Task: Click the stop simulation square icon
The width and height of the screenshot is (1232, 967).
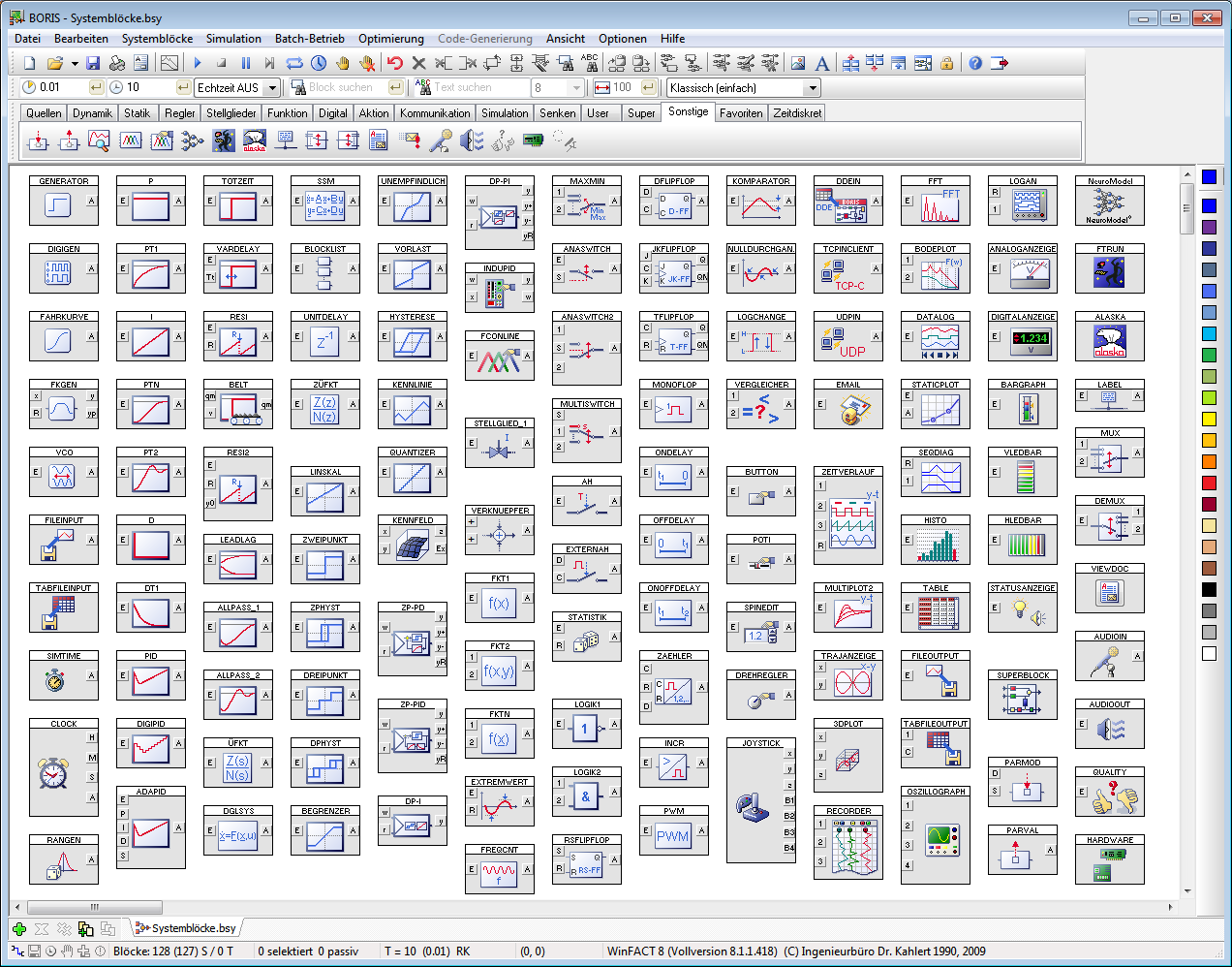Action: tap(222, 63)
